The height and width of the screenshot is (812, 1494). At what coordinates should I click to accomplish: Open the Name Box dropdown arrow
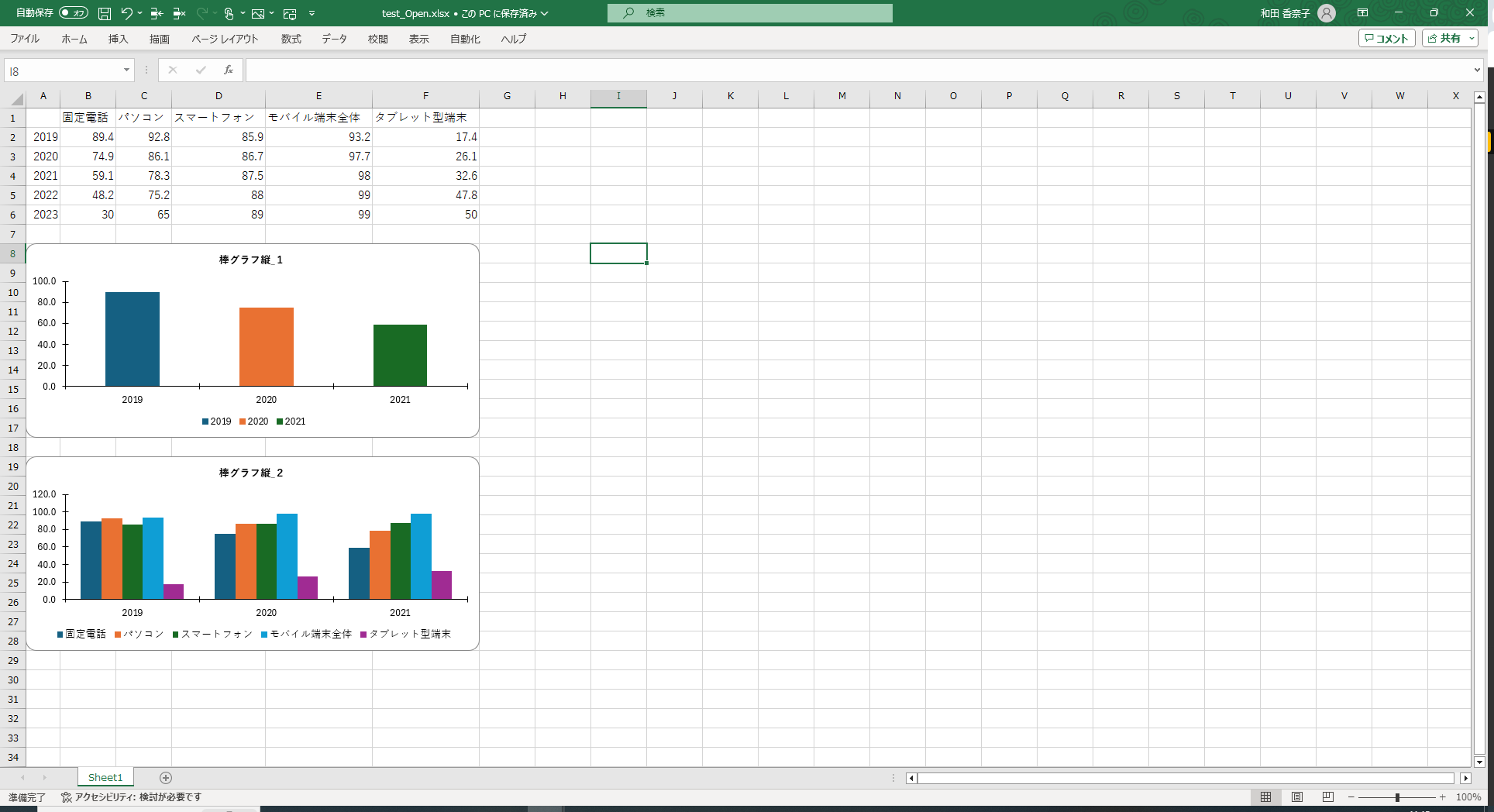(x=126, y=71)
